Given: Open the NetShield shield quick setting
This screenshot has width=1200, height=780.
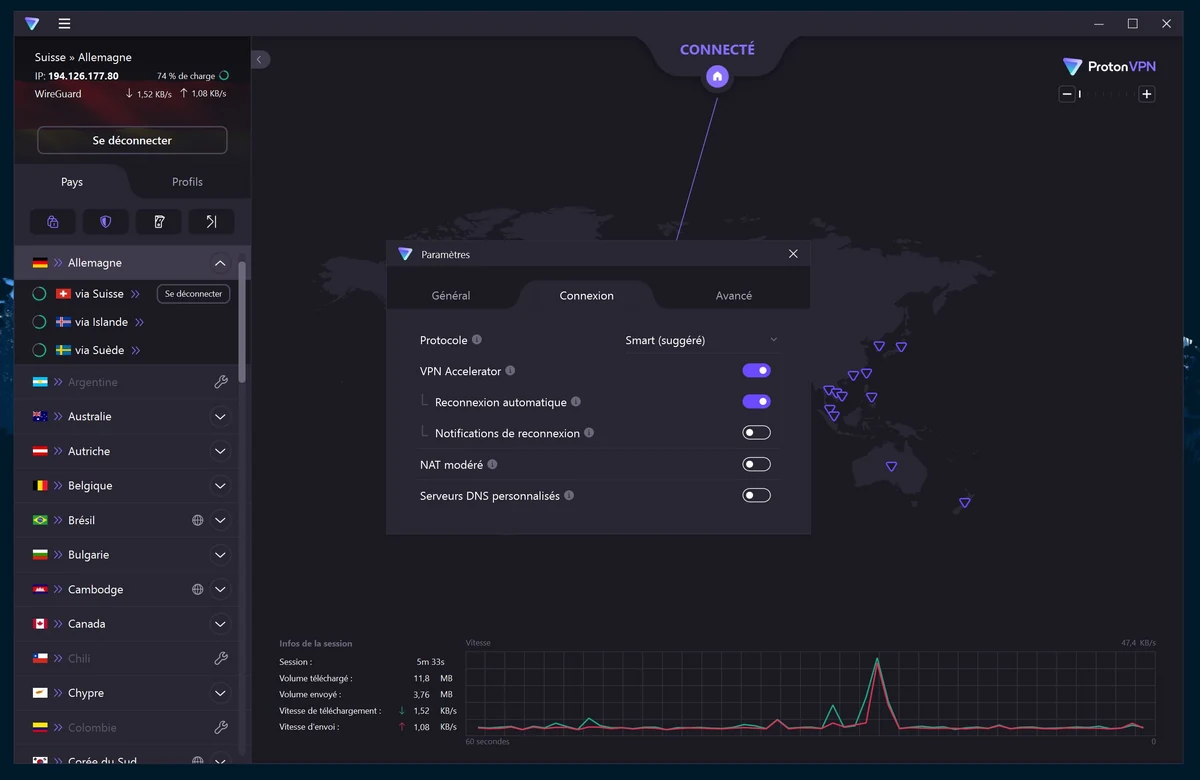Looking at the screenshot, I should pyautogui.click(x=105, y=222).
